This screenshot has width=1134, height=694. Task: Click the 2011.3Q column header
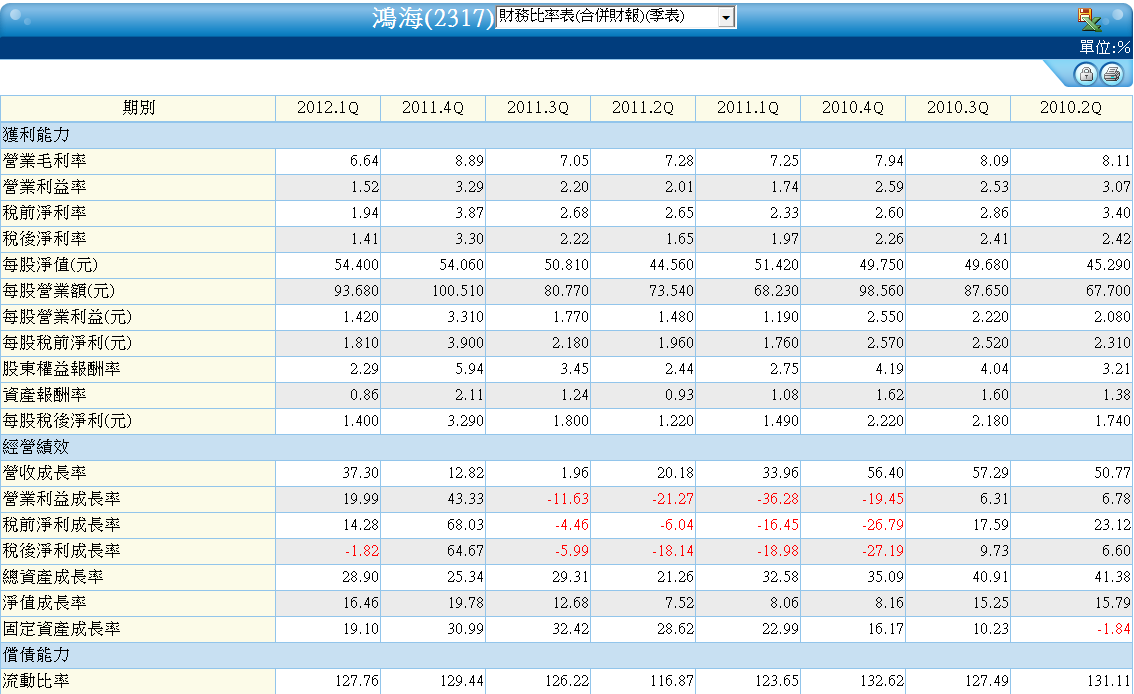pos(537,108)
